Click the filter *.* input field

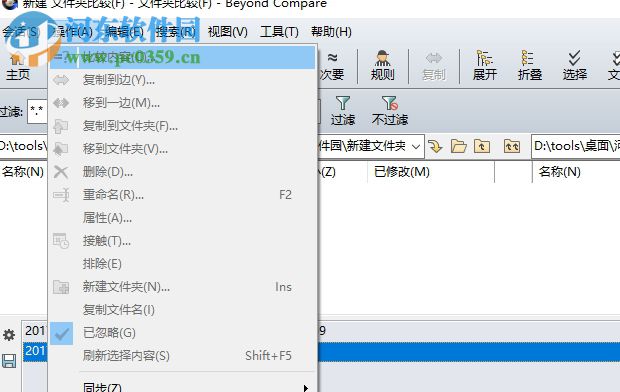coord(37,112)
